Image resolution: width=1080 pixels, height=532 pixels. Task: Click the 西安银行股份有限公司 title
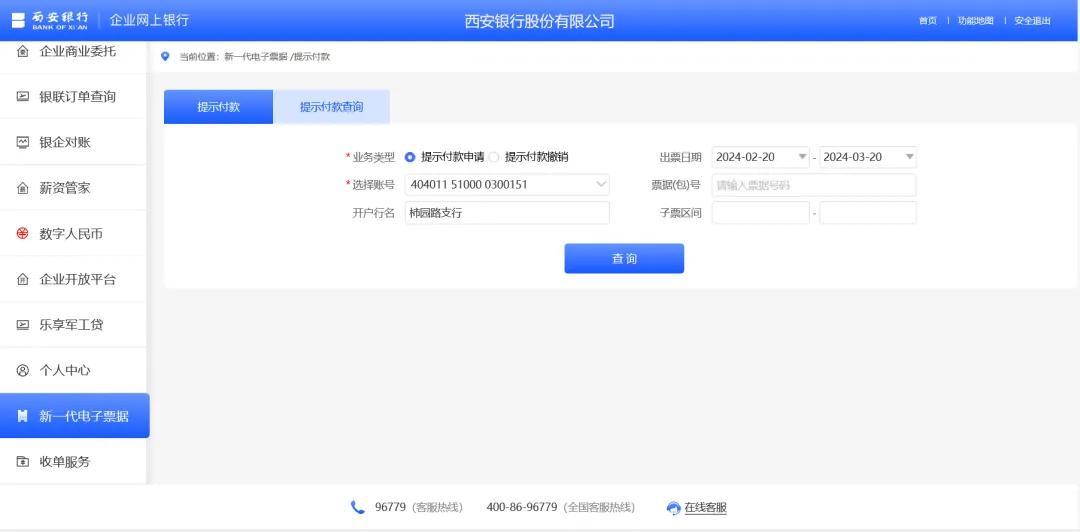coord(539,21)
